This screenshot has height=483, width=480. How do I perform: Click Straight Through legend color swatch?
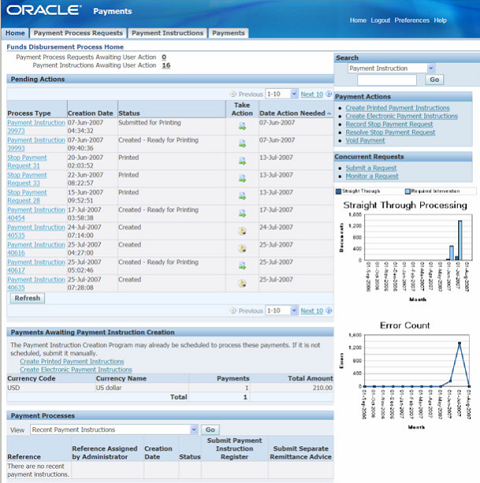[x=339, y=191]
